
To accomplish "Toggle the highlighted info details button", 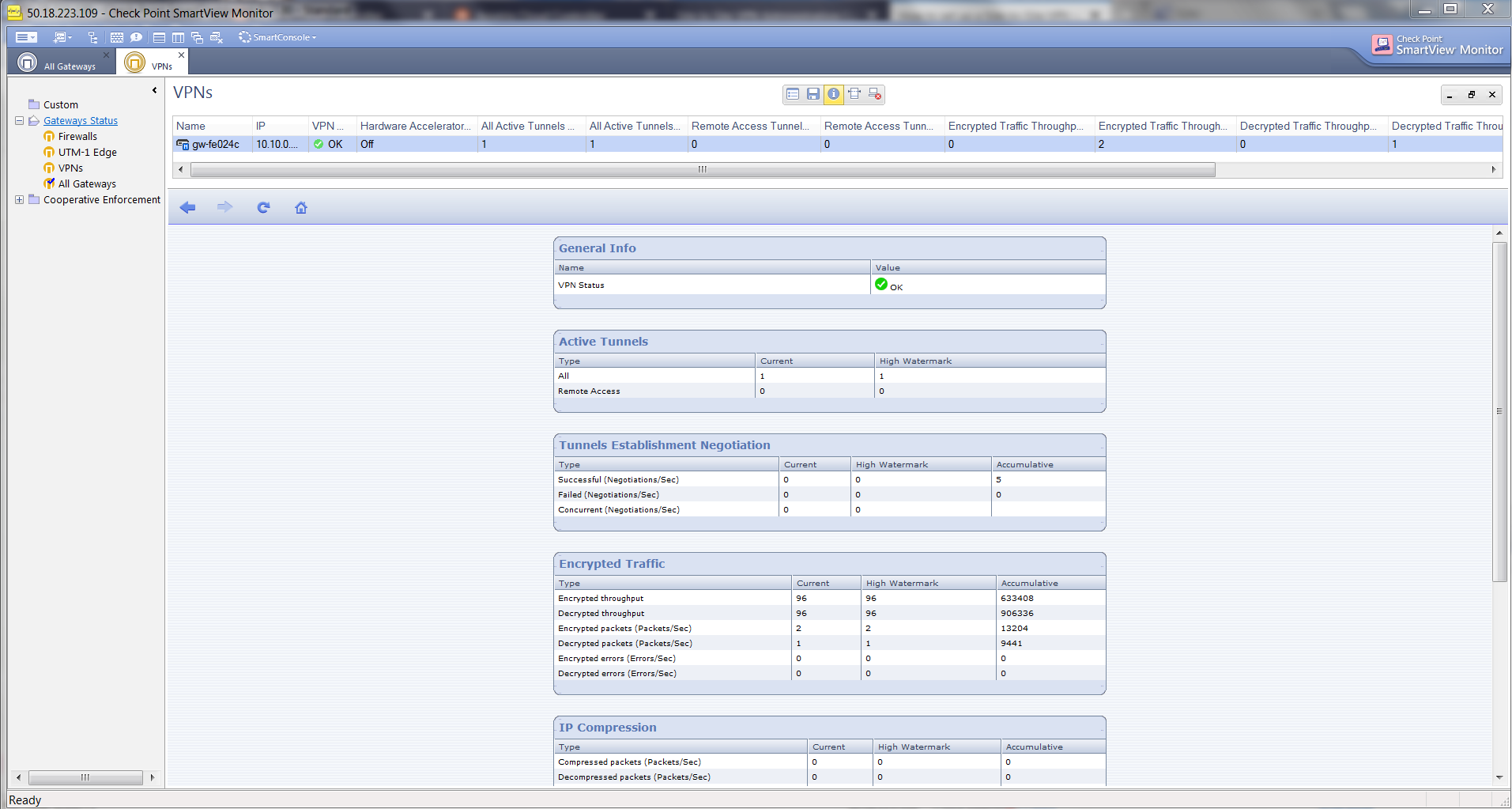I will coord(833,94).
